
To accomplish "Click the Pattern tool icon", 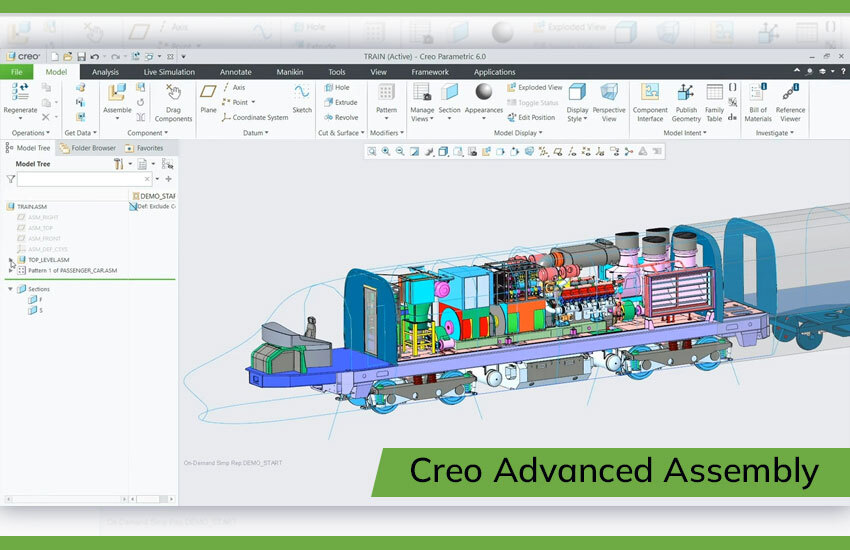I will [x=386, y=92].
